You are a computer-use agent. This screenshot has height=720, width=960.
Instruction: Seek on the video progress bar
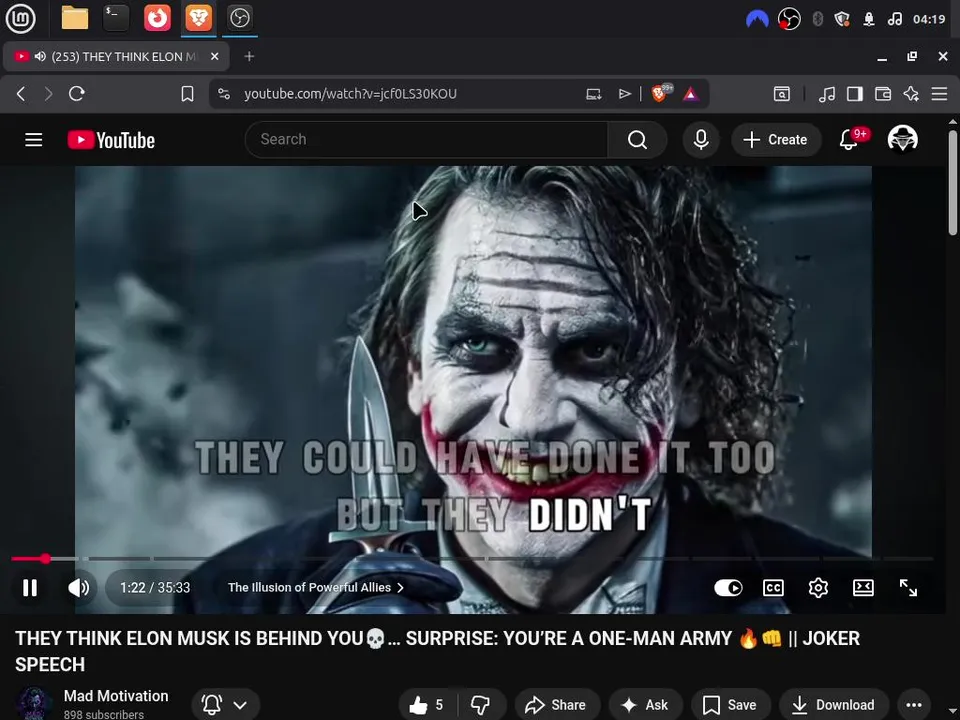471,558
